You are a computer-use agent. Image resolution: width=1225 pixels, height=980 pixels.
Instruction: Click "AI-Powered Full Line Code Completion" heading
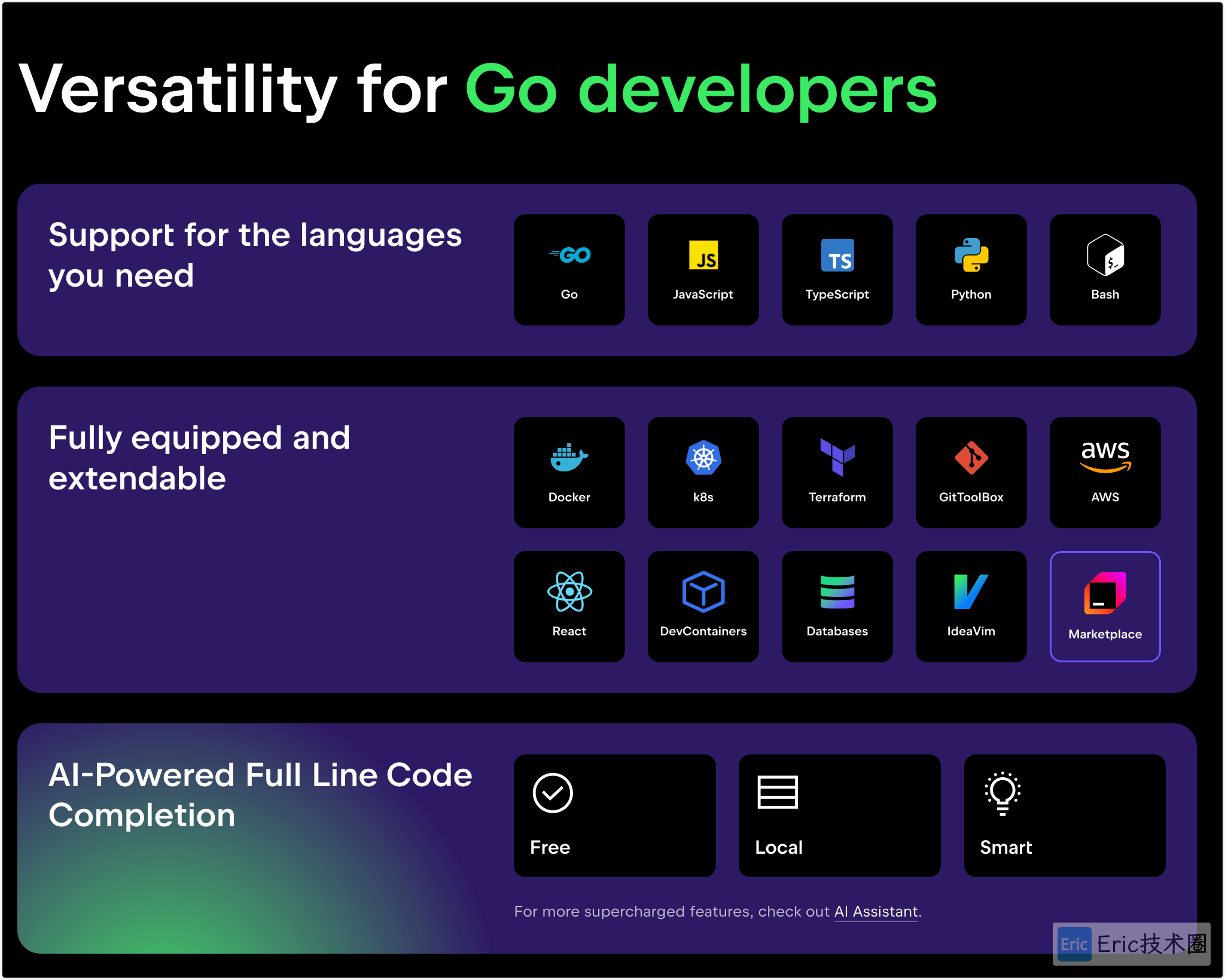click(x=261, y=795)
